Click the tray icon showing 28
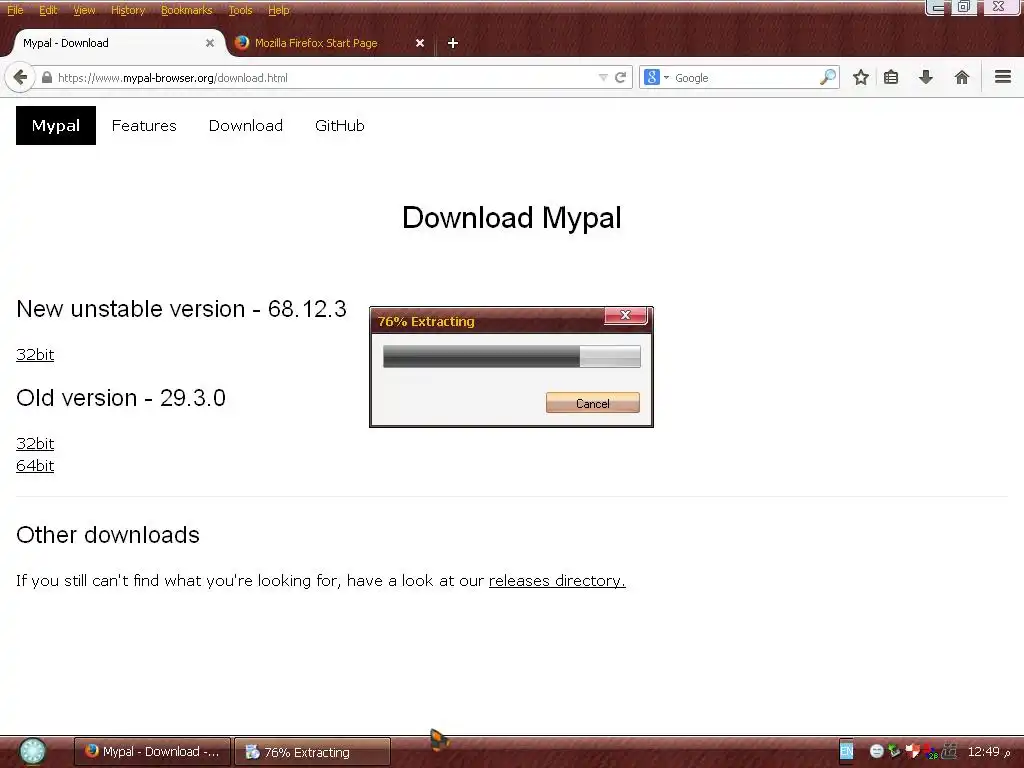Screen dimensions: 1024x768 [931, 752]
